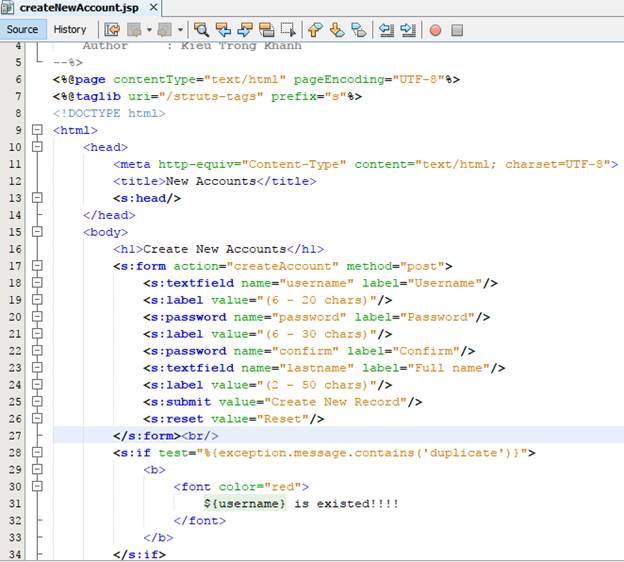624x562 pixels.
Task: Click the exception.message.contains test expression
Action: pos(362,453)
